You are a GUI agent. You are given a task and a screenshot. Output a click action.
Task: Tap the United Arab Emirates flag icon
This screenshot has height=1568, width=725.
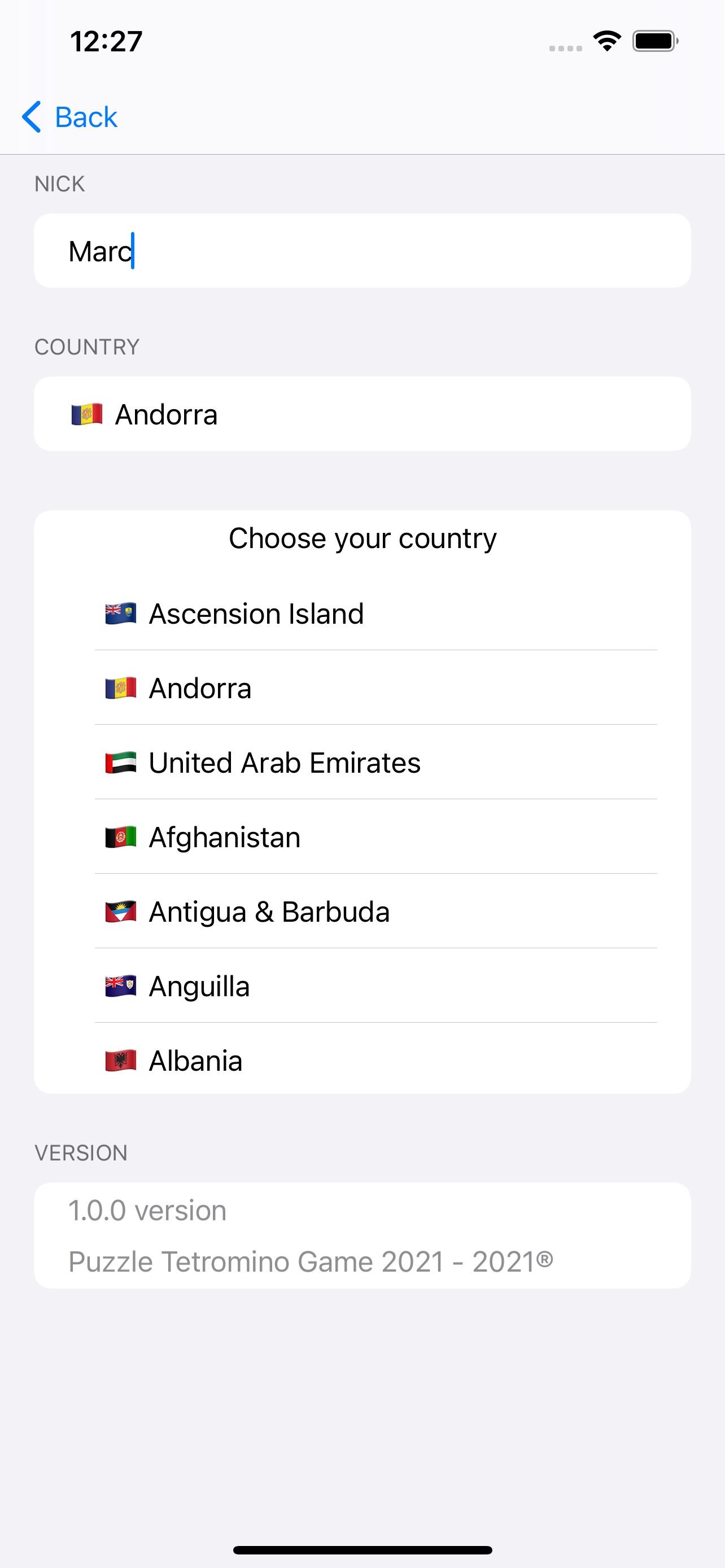[120, 763]
